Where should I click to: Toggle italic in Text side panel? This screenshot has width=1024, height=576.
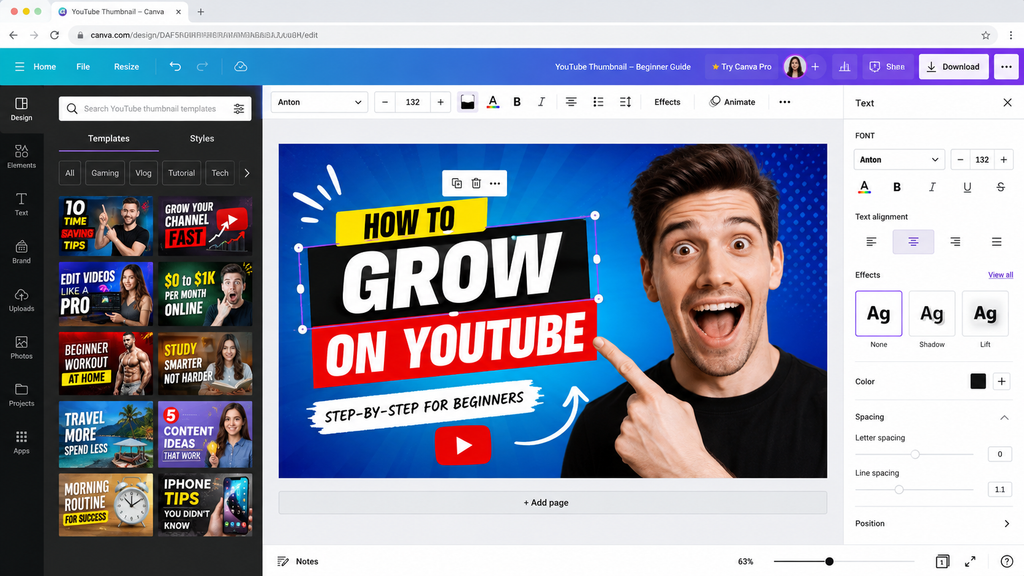tap(932, 187)
